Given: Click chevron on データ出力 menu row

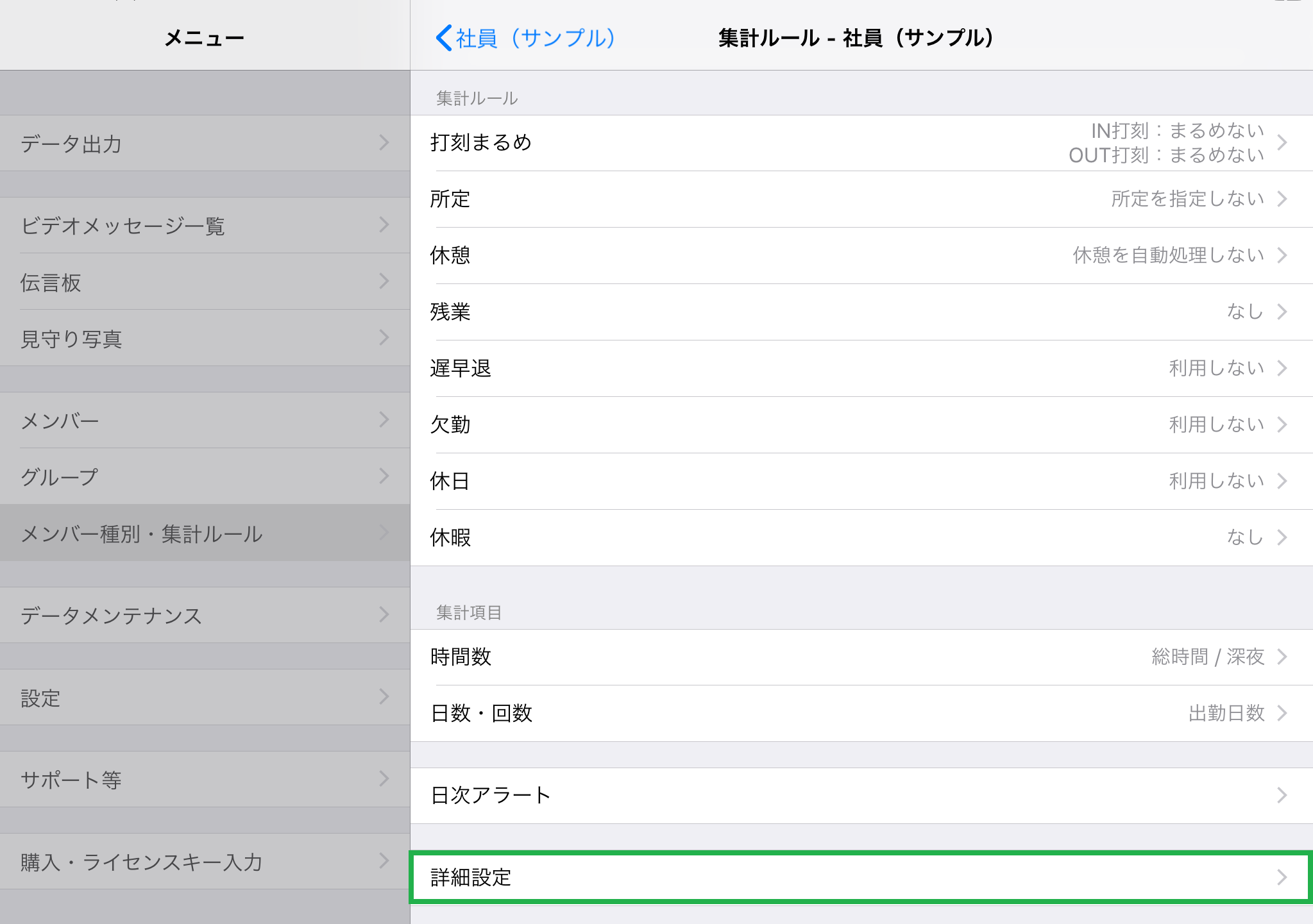Looking at the screenshot, I should tap(384, 142).
